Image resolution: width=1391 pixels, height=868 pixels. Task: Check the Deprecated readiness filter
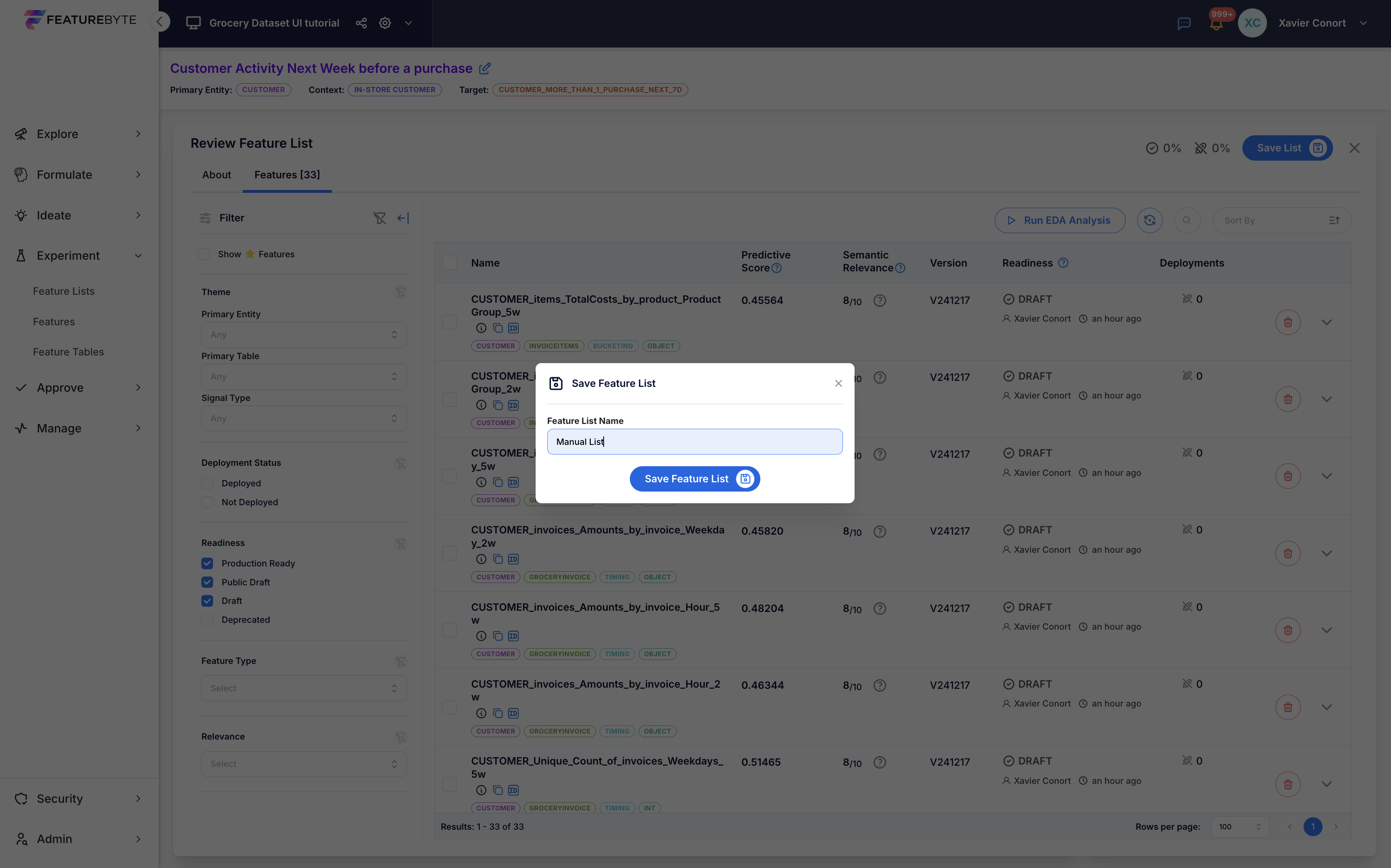point(207,620)
